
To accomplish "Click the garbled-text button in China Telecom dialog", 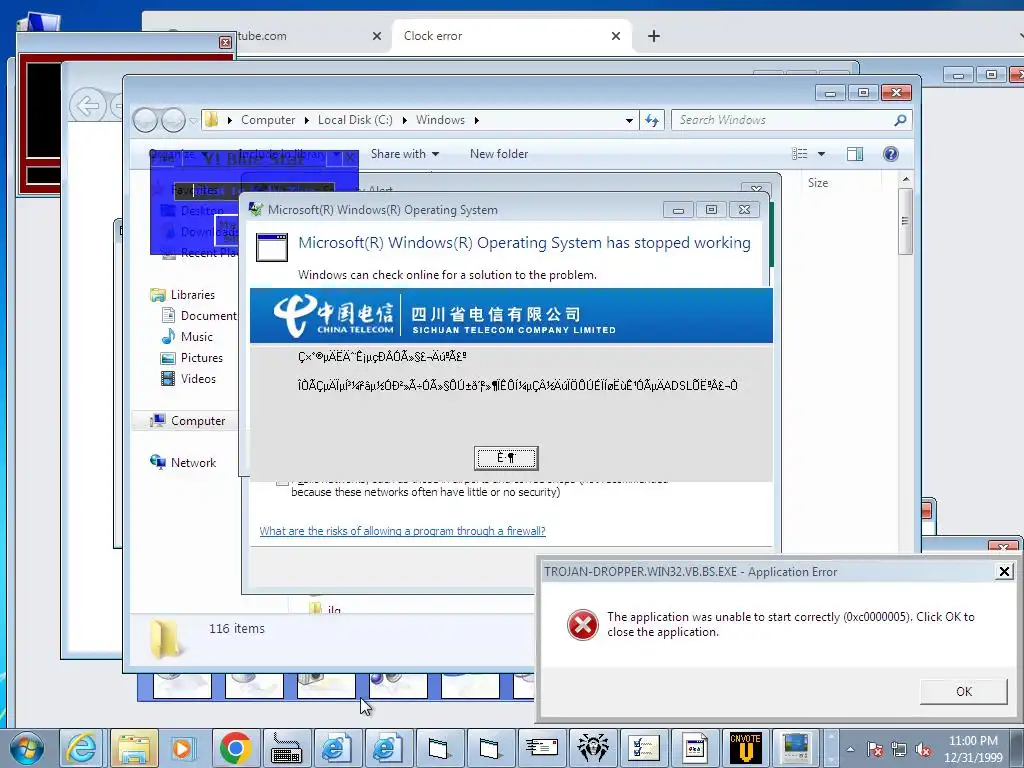I will pyautogui.click(x=506, y=458).
